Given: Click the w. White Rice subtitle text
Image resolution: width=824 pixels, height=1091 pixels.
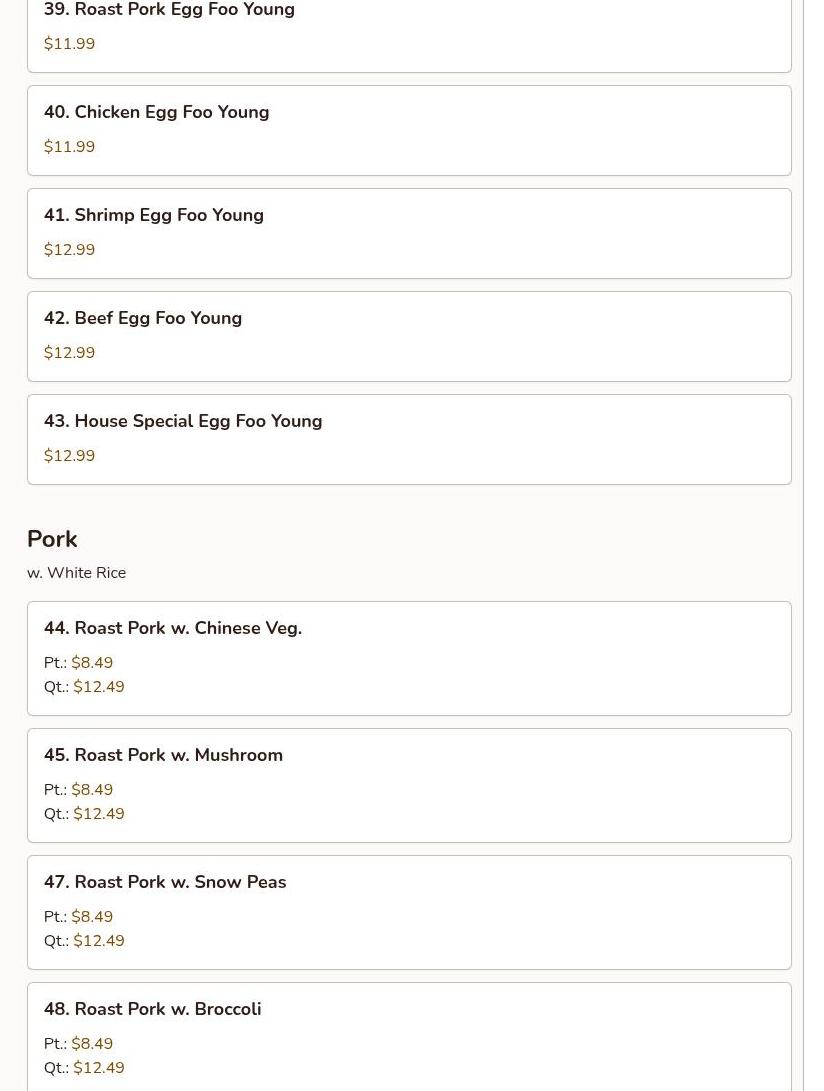Looking at the screenshot, I should click(x=77, y=573).
